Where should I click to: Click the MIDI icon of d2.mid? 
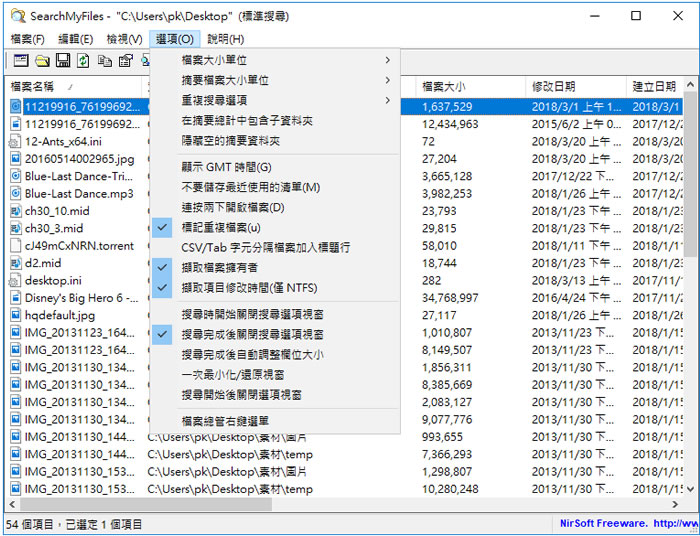click(x=15, y=263)
